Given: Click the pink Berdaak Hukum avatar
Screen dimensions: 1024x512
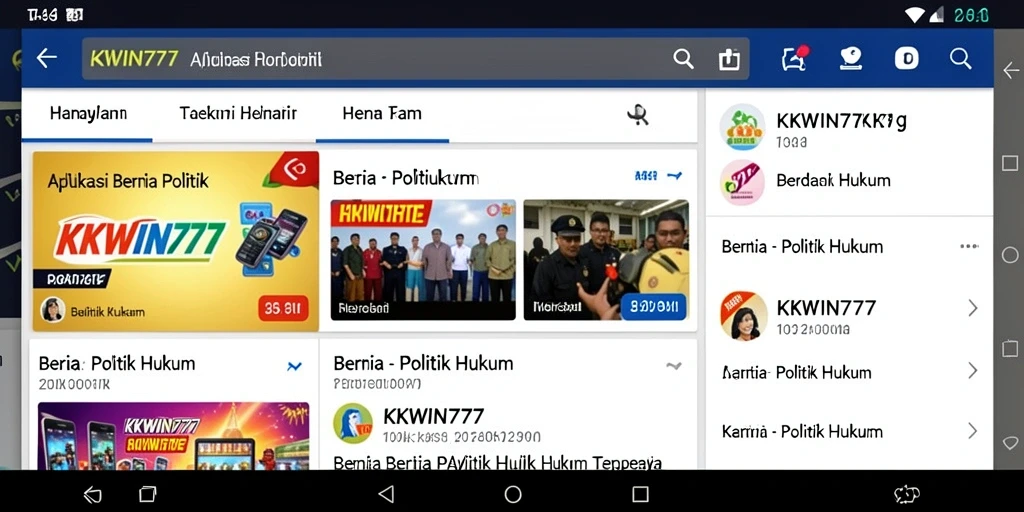Looking at the screenshot, I should (x=742, y=182).
